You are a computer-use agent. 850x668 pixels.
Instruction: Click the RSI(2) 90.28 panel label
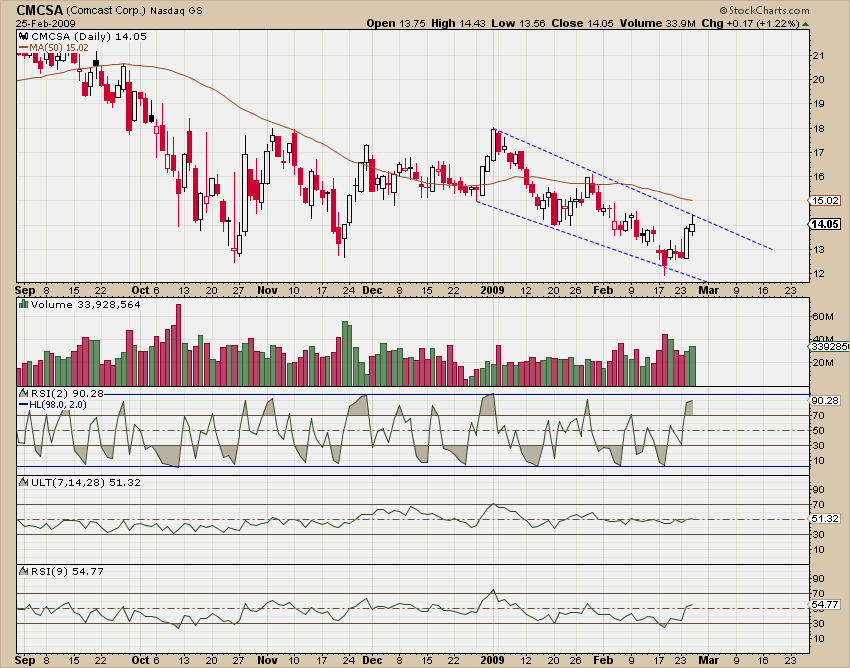[x=67, y=393]
